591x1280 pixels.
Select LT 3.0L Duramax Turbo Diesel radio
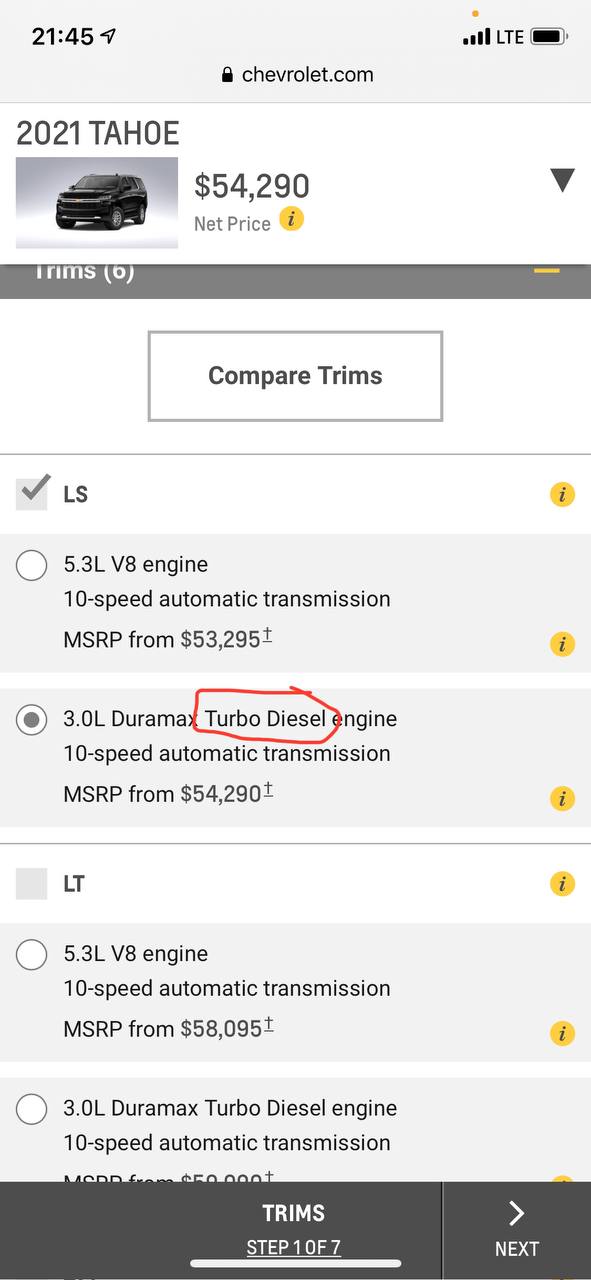pos(32,1109)
